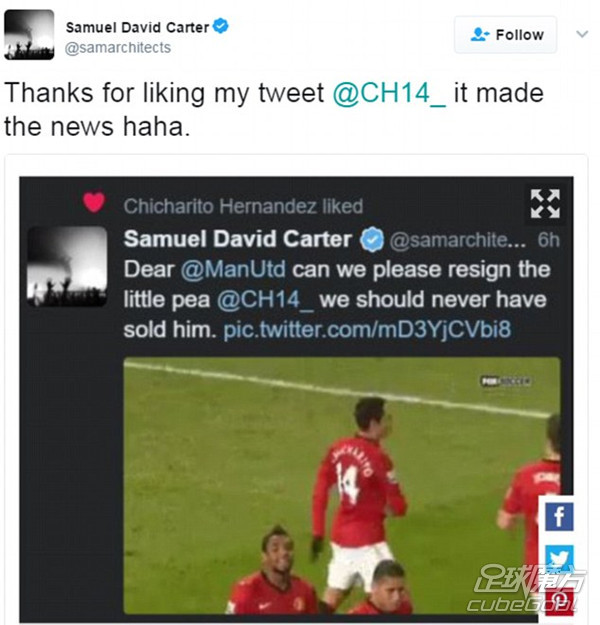Screen dimensions: 600x625
Task: Open the pic.twitter.com/mD3YjCVbi8 link
Action: 367,330
